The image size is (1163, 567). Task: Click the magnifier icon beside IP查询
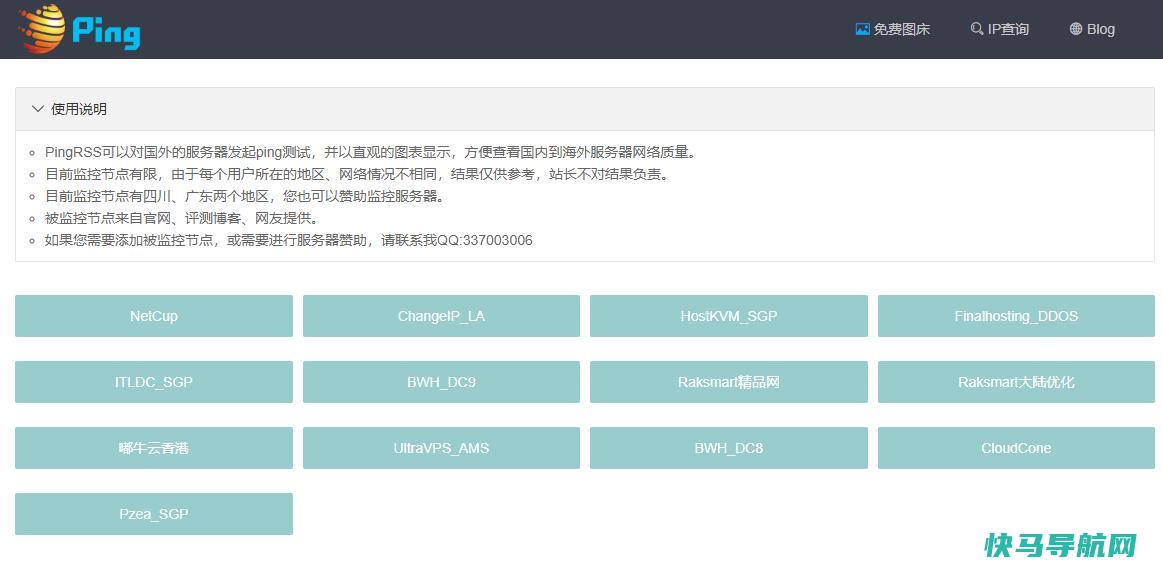[x=977, y=29]
